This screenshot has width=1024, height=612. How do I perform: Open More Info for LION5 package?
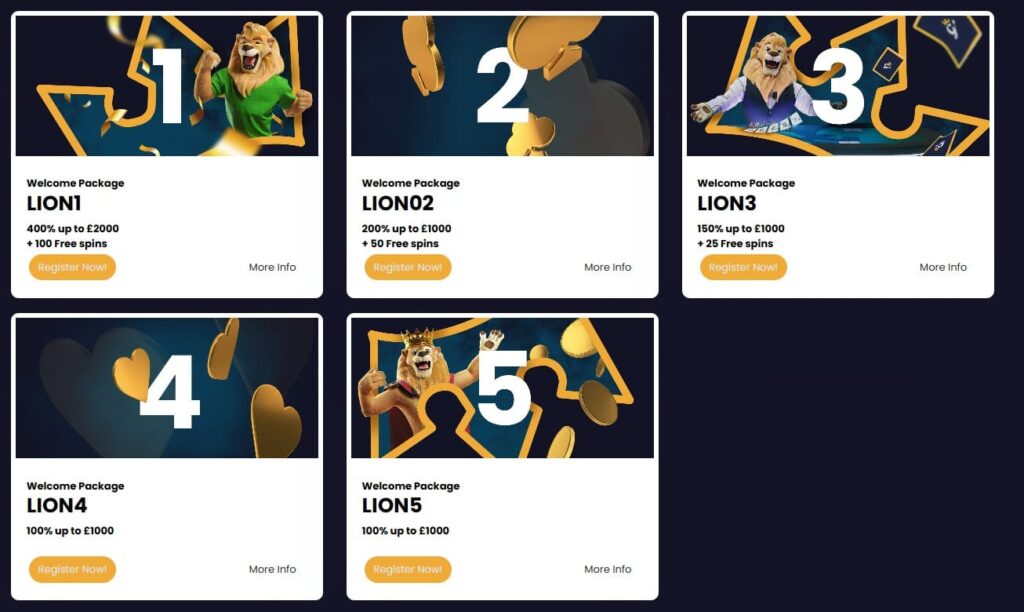608,570
